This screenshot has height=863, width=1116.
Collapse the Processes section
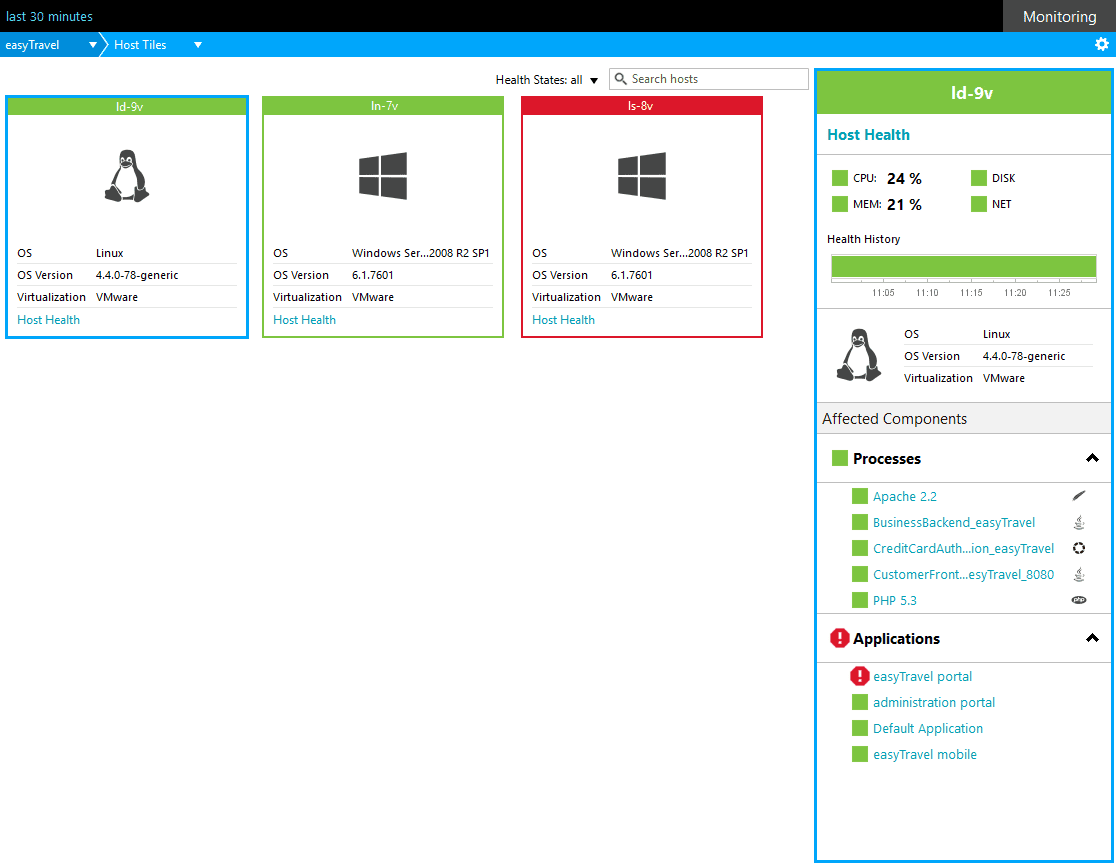tap(1092, 458)
